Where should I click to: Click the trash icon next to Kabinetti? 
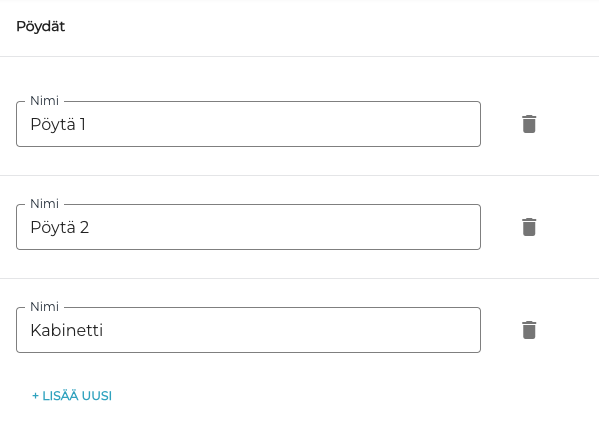529,330
